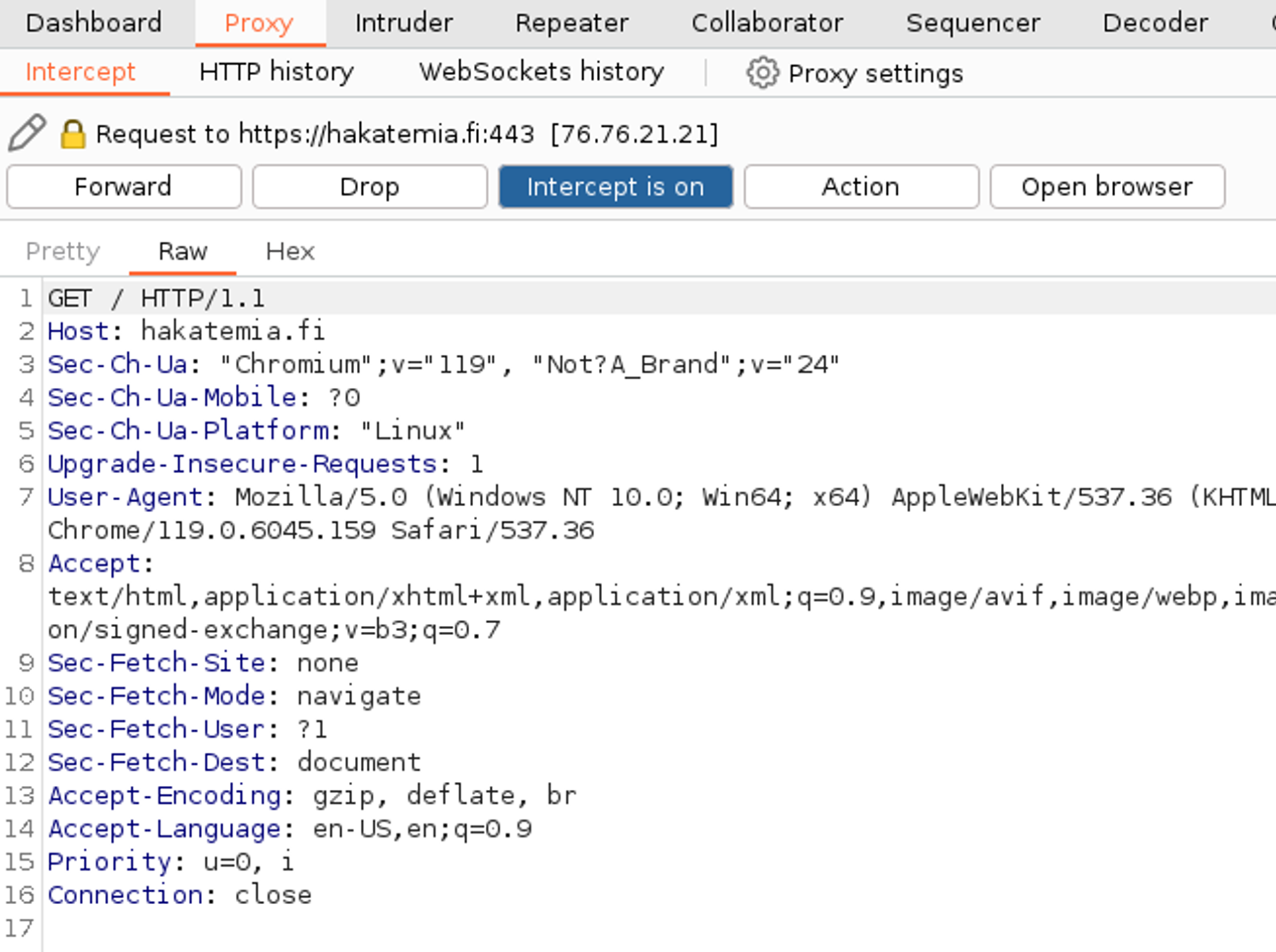Viewport: 1276px width, 952px height.
Task: Switch to the Dashboard tab
Action: point(94,23)
